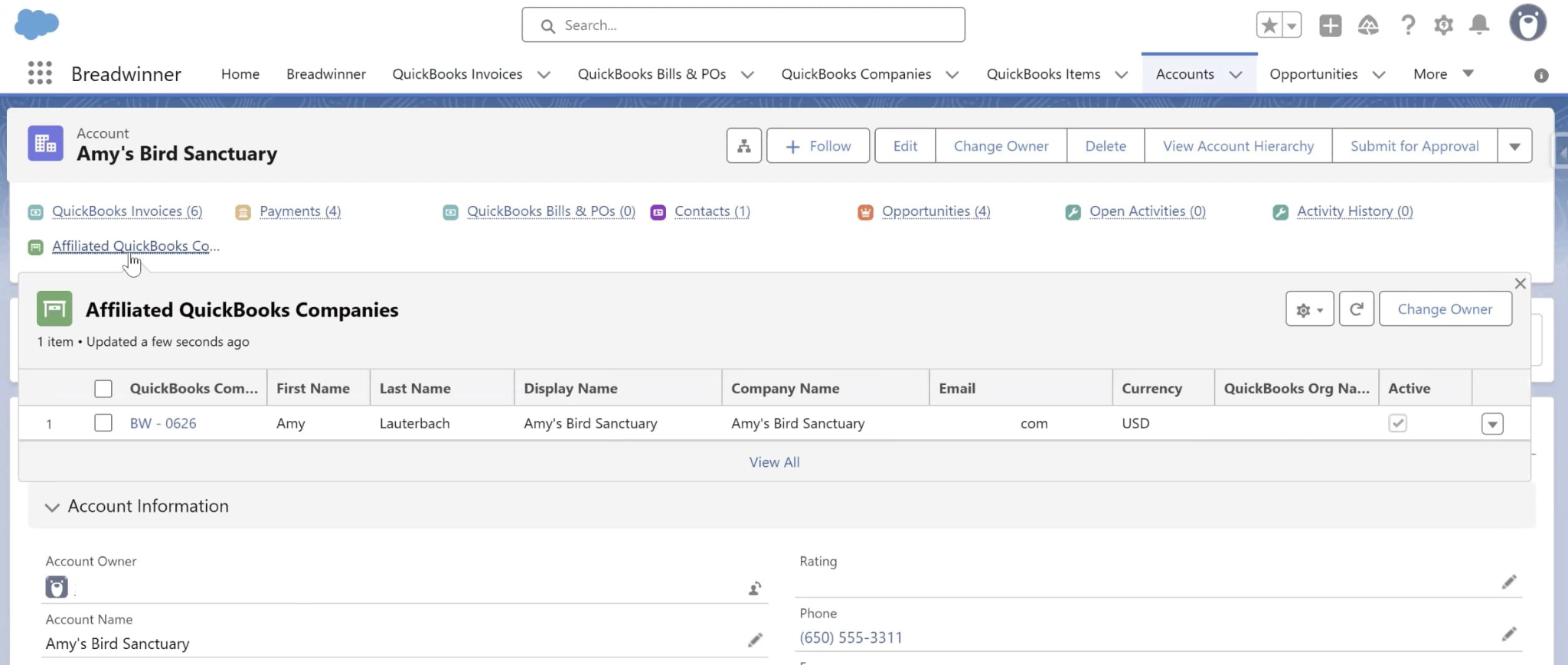Open the More navigation menu
Image resolution: width=1568 pixels, height=665 pixels.
[1443, 74]
